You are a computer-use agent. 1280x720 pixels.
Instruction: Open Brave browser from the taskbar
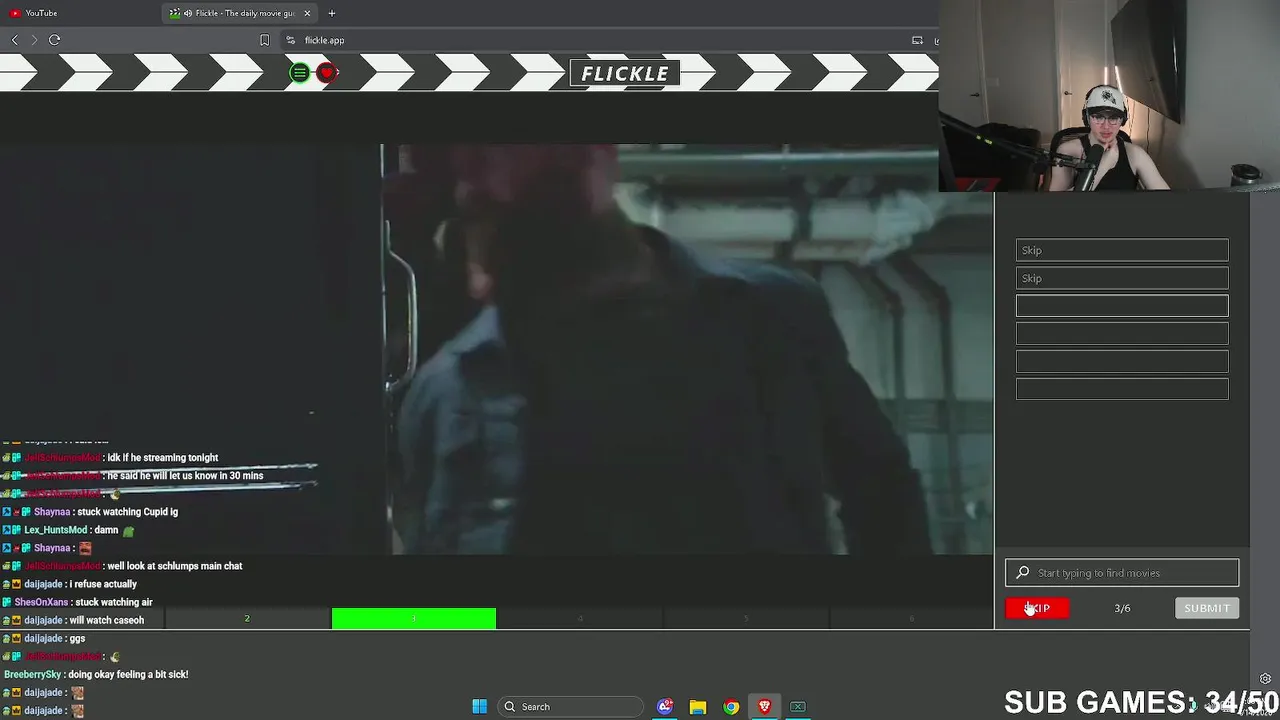[x=764, y=707]
